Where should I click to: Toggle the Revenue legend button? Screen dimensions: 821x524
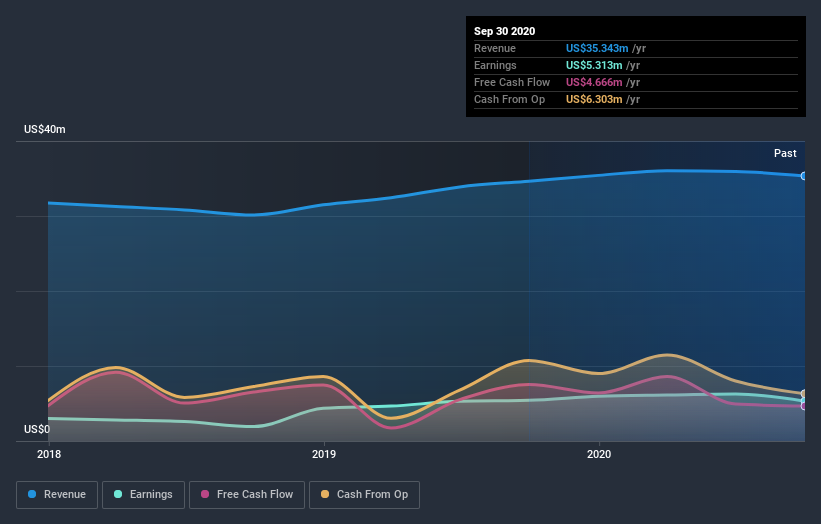pyautogui.click(x=57, y=495)
